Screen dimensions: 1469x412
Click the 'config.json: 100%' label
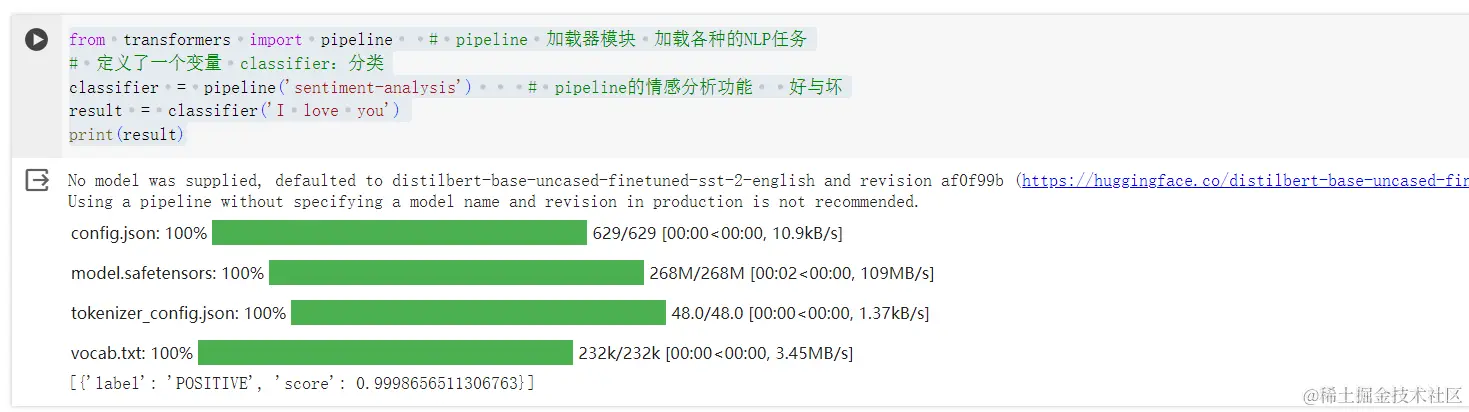(139, 234)
